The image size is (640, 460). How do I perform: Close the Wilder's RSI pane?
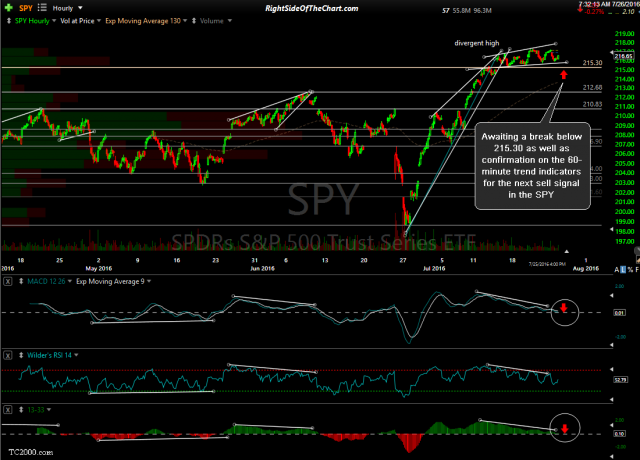8,355
